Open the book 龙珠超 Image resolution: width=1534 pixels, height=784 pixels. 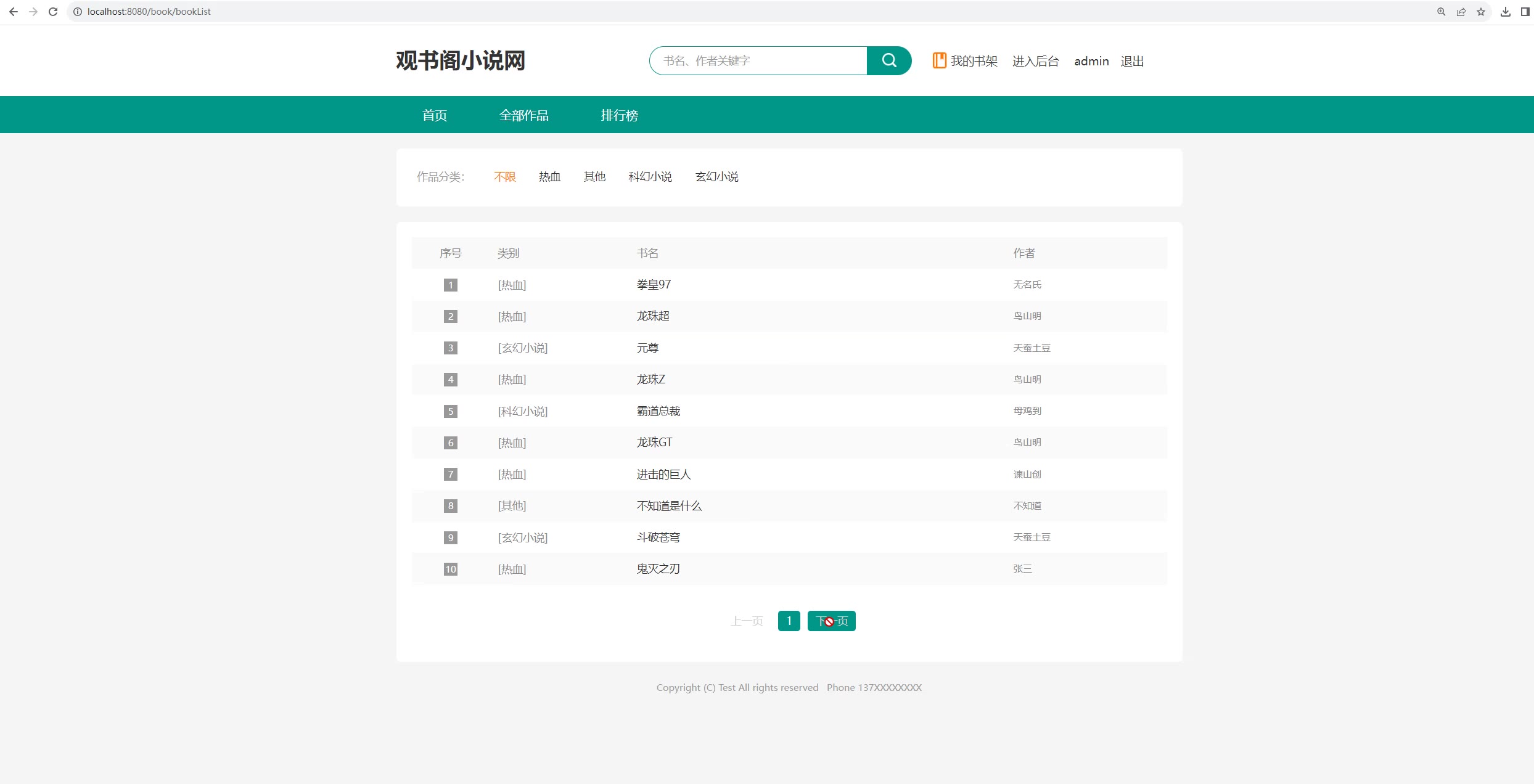coord(653,316)
